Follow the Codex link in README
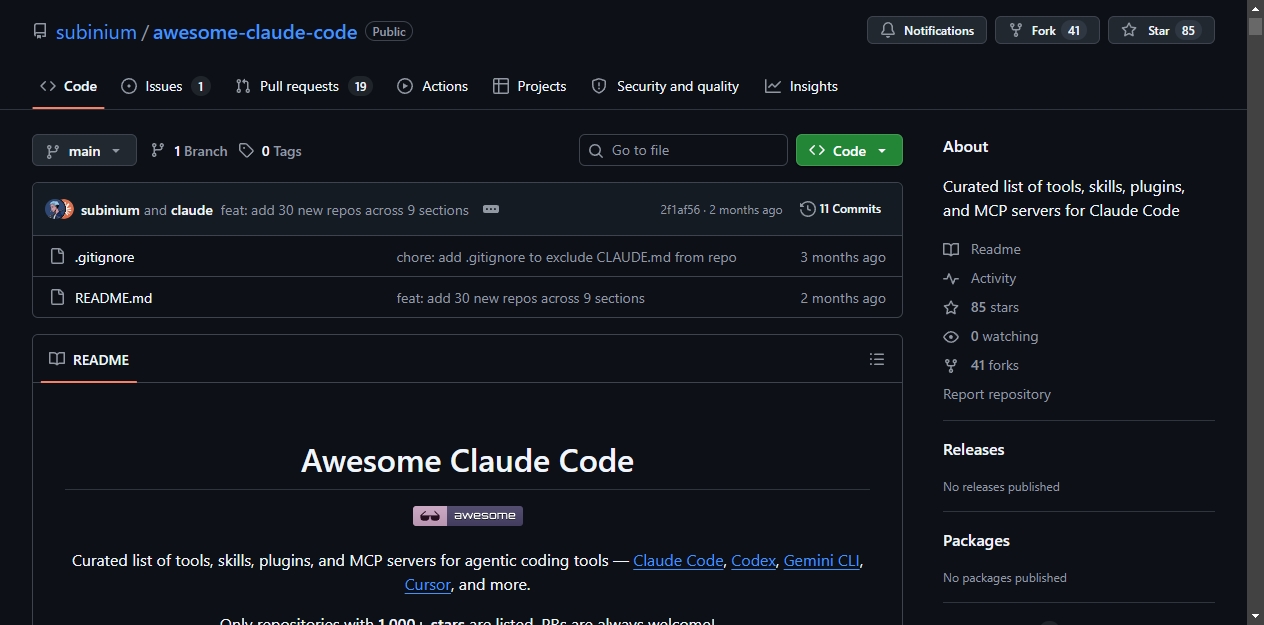This screenshot has height=625, width=1264. 753,560
